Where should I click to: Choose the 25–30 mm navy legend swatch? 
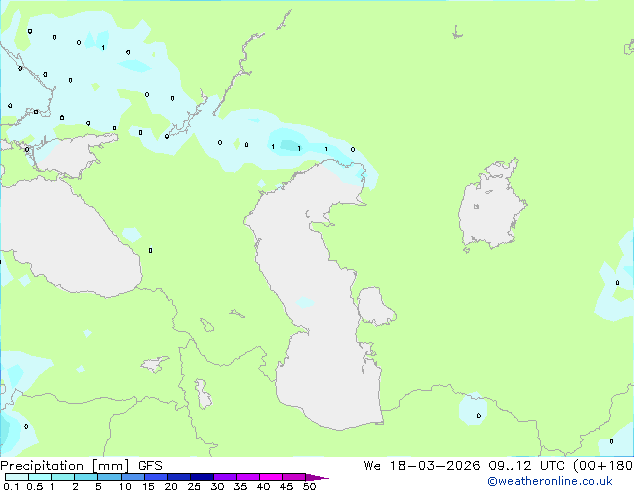tap(202, 477)
